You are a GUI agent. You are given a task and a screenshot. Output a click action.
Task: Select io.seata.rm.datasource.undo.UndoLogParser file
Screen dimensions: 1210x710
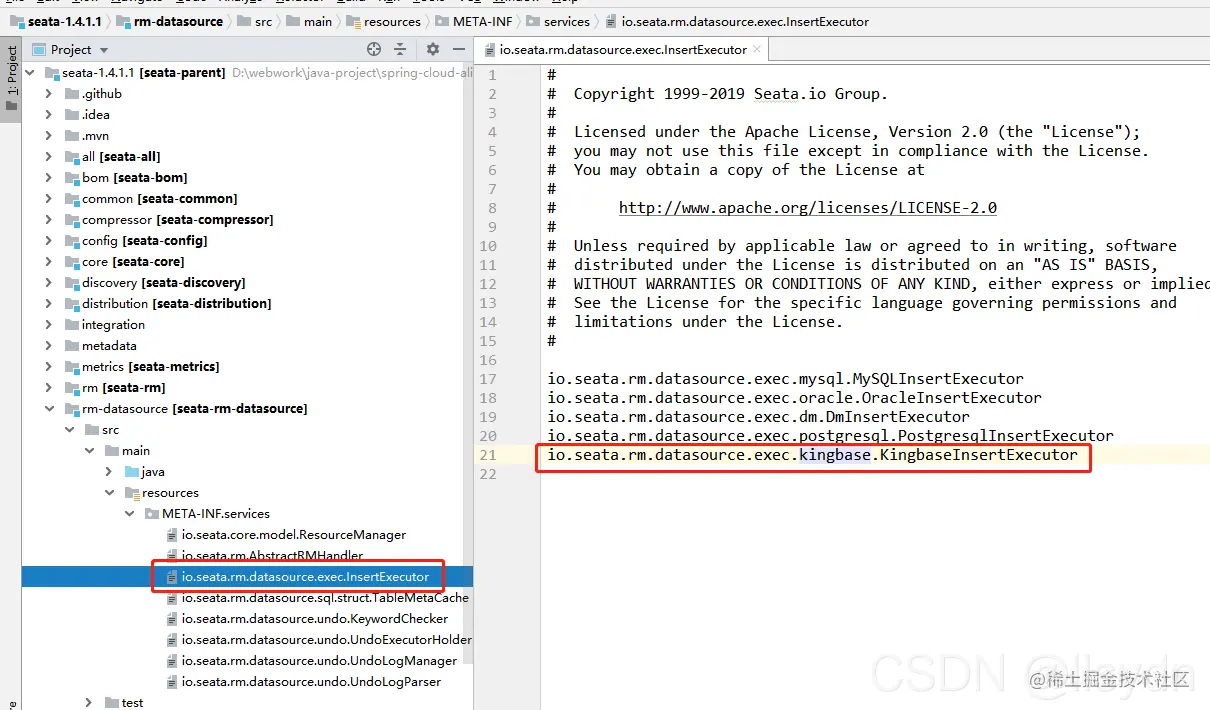click(247, 682)
